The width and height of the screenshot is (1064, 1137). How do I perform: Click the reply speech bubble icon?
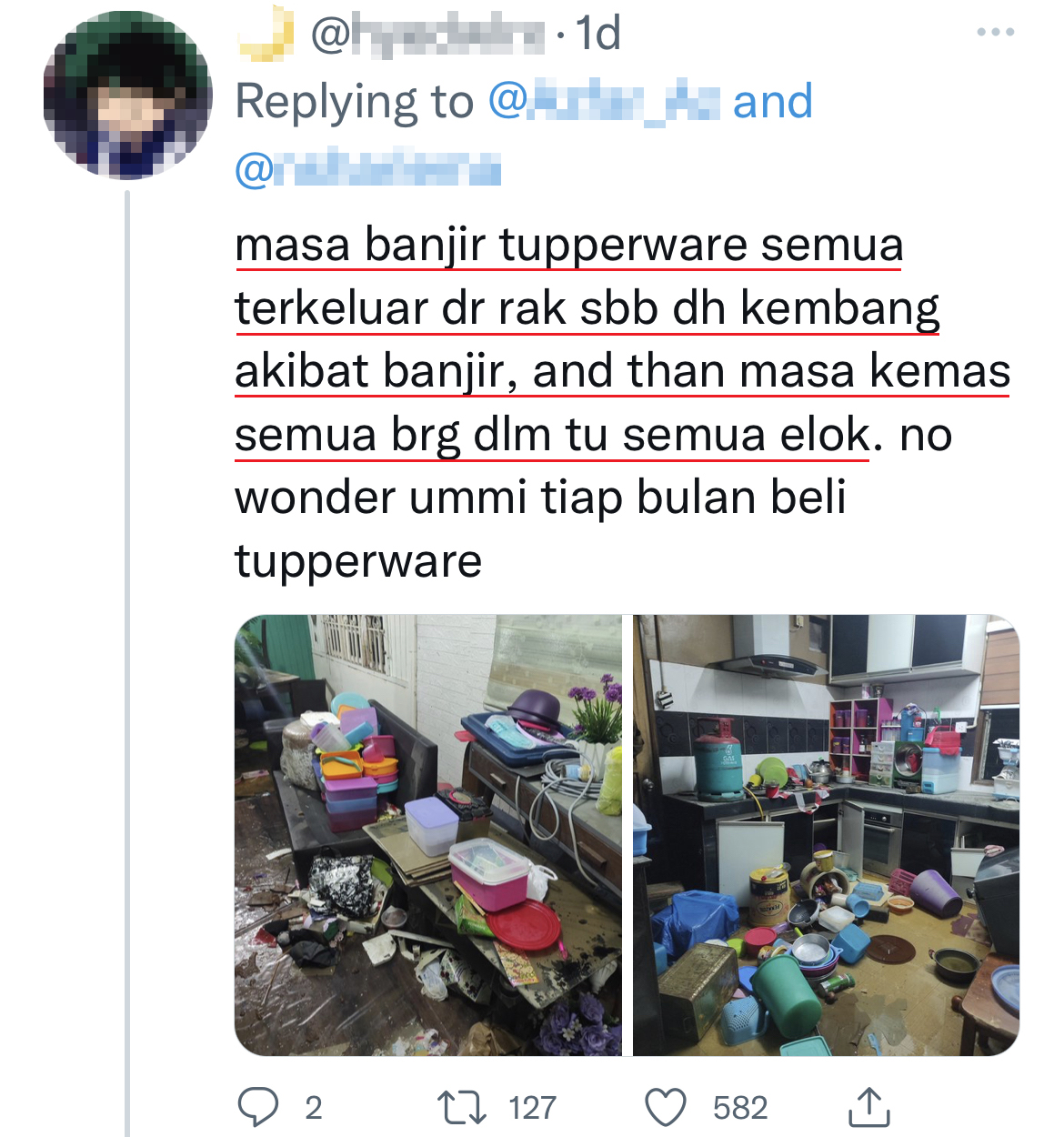coord(257,1107)
